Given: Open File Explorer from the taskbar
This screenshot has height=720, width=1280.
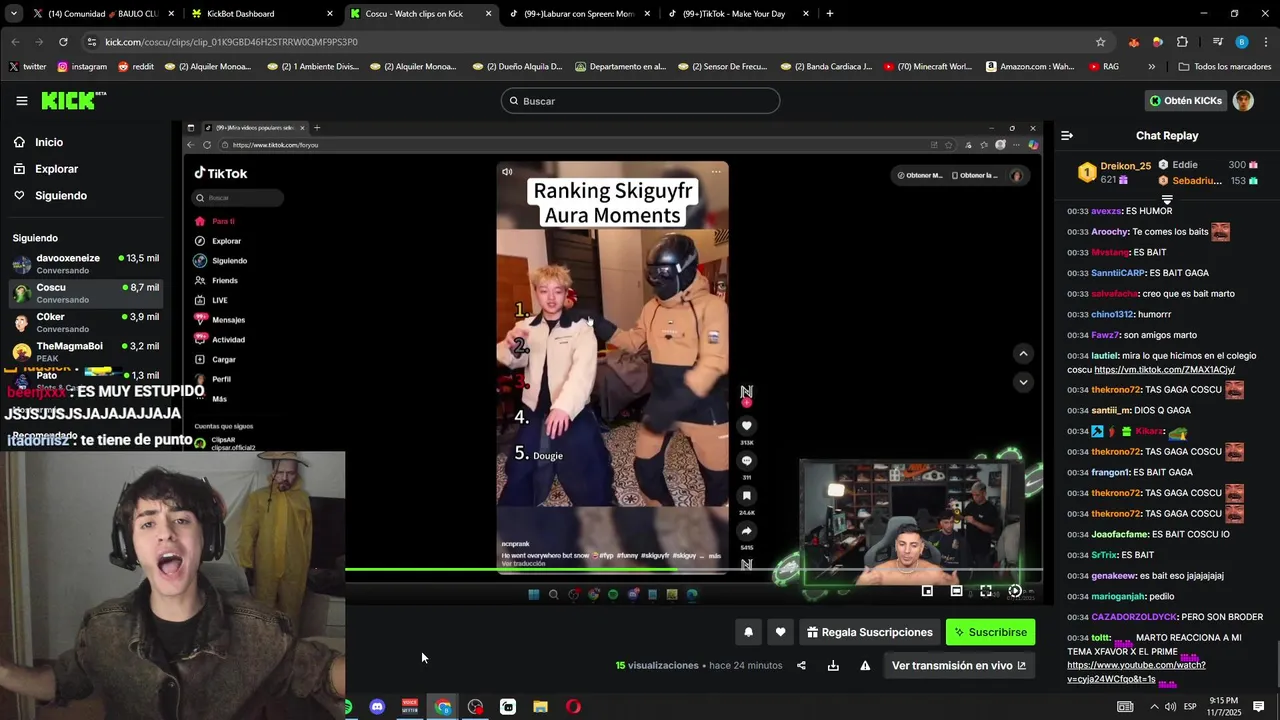Looking at the screenshot, I should (540, 707).
